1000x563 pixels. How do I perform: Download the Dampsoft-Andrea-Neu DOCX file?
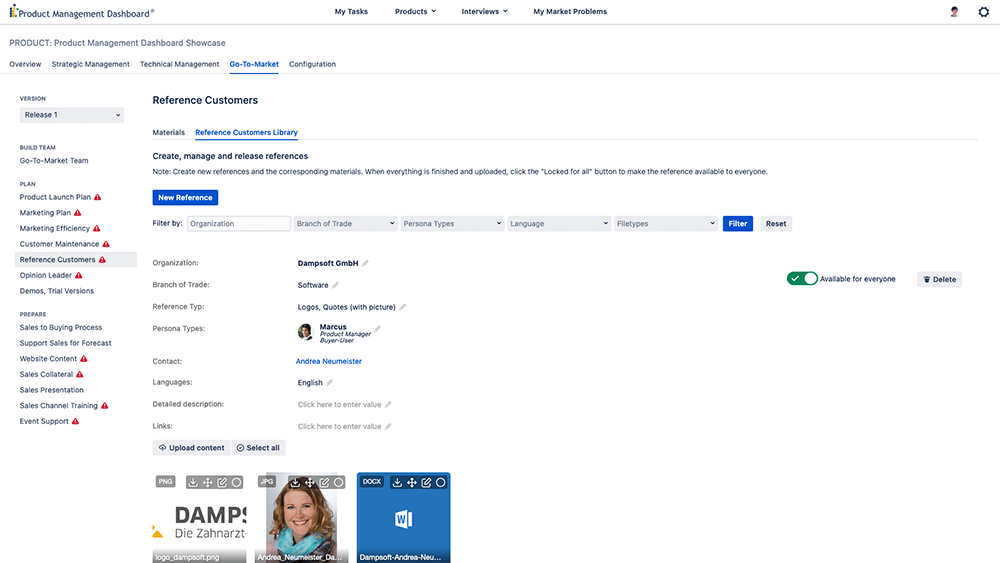tap(397, 483)
